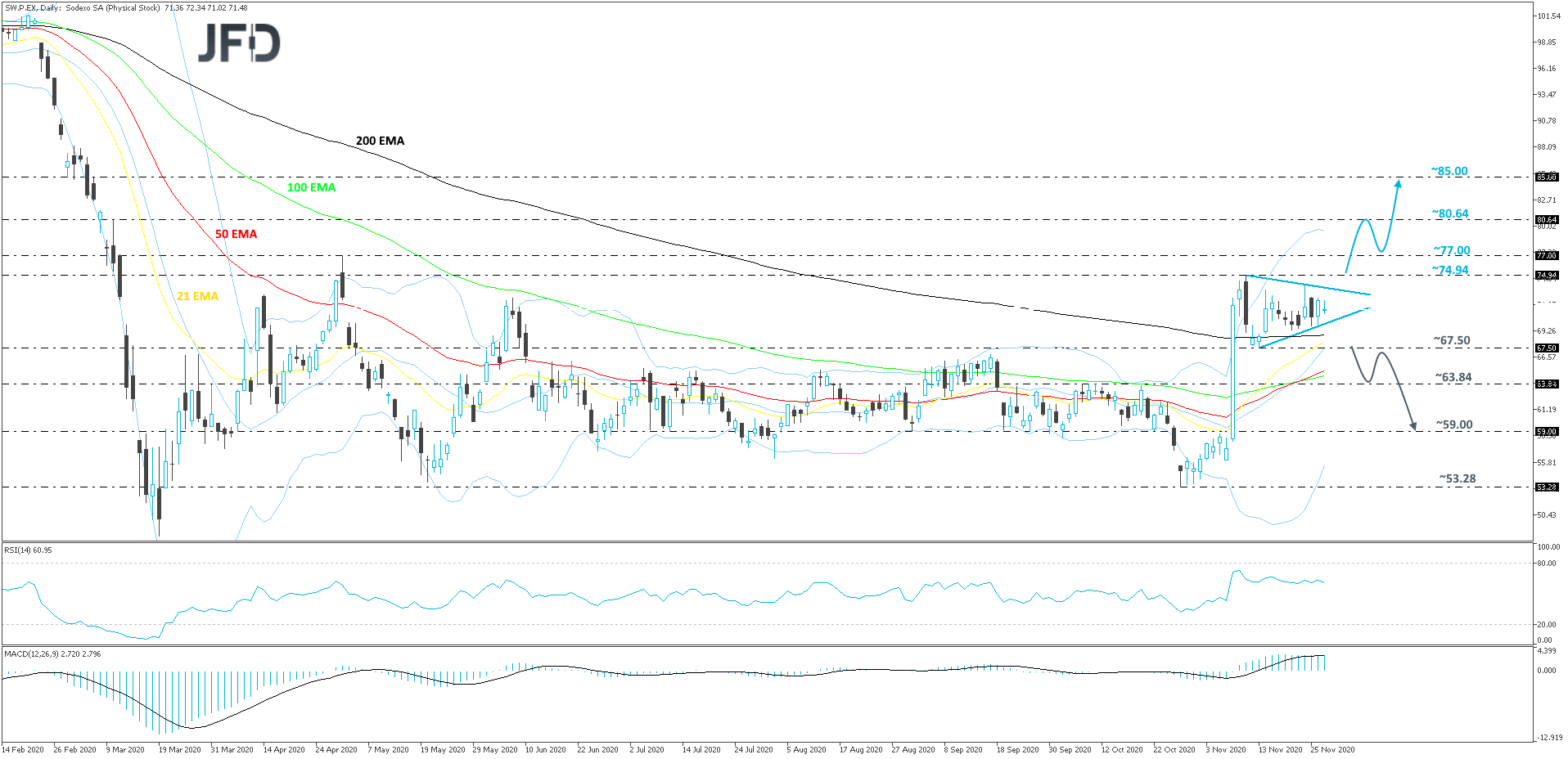Click the 25 Nov 2020 date axis label
1568x759 pixels.
point(1332,749)
